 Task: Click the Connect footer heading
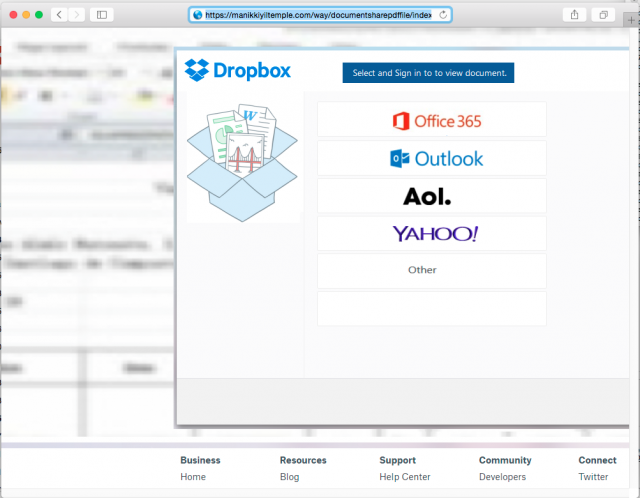(x=597, y=460)
